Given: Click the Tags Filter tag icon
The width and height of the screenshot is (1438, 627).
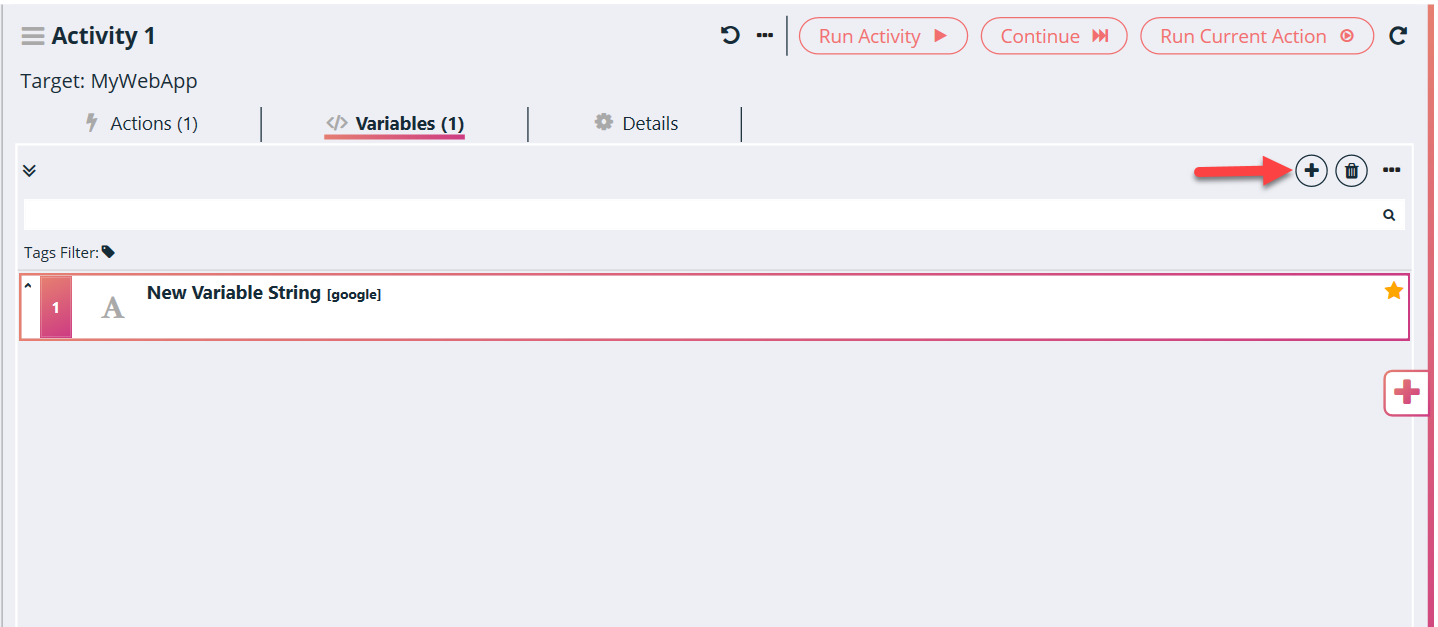Looking at the screenshot, I should [x=108, y=253].
